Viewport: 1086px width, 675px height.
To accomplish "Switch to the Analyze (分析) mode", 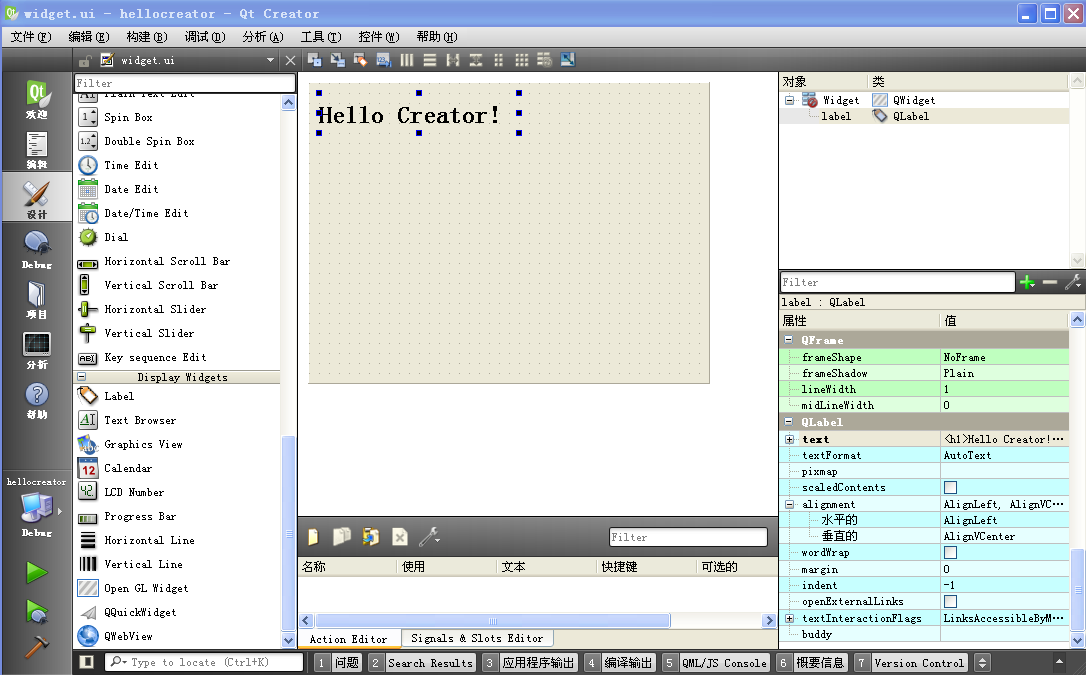I will (37, 350).
